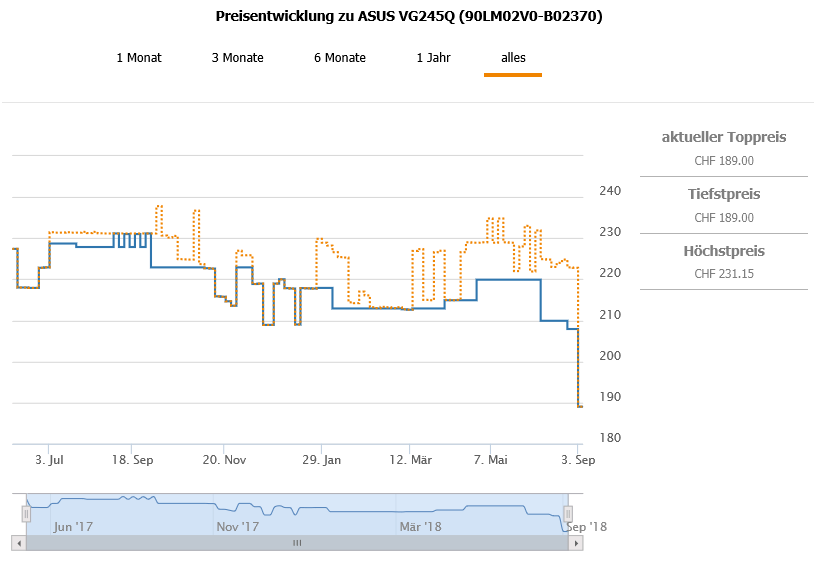
Task: Choose the 1 Jahr time range
Action: point(434,58)
